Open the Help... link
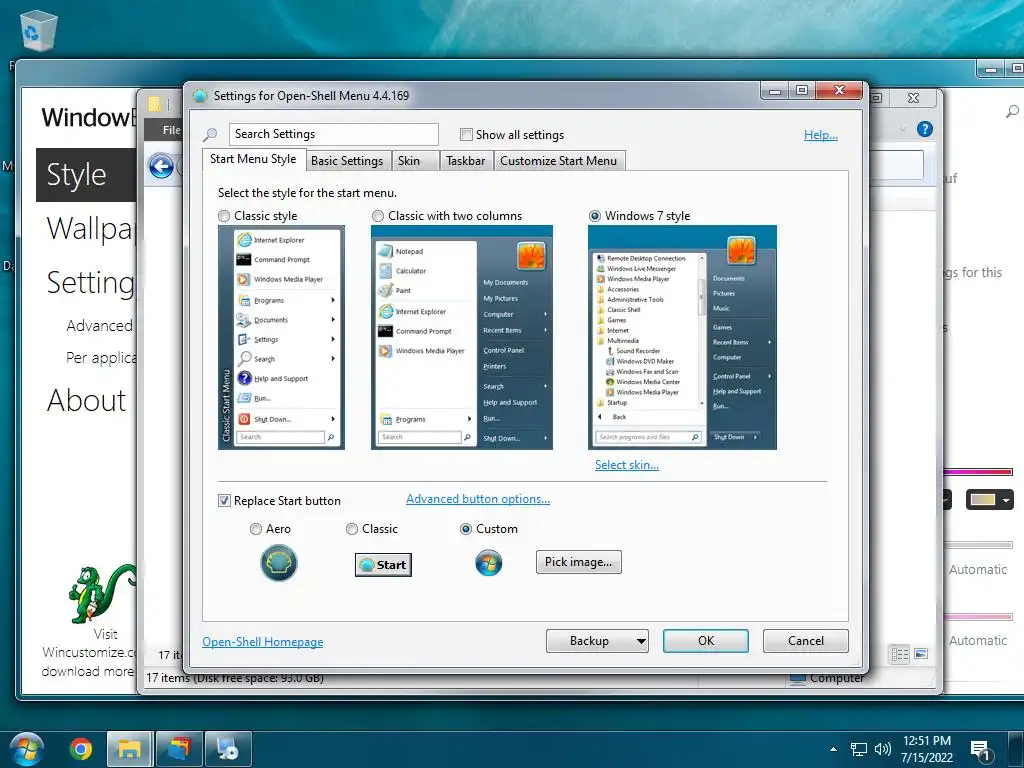1024x768 pixels. tap(821, 135)
